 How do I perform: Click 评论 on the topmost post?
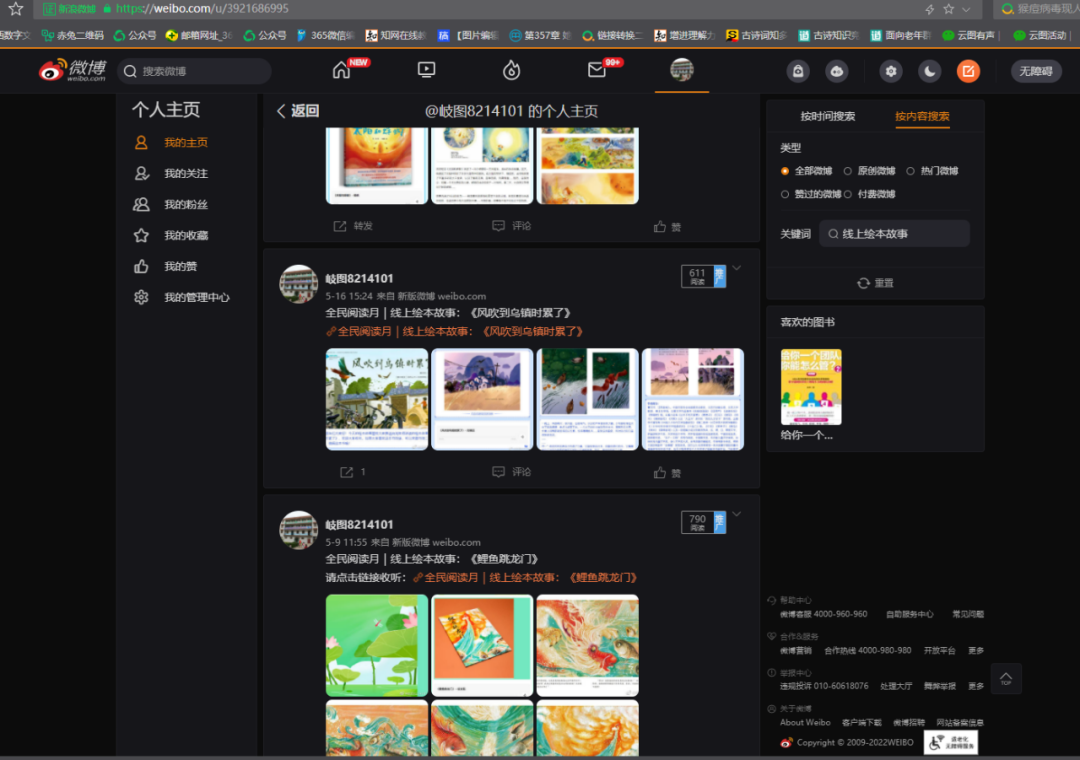(x=511, y=226)
